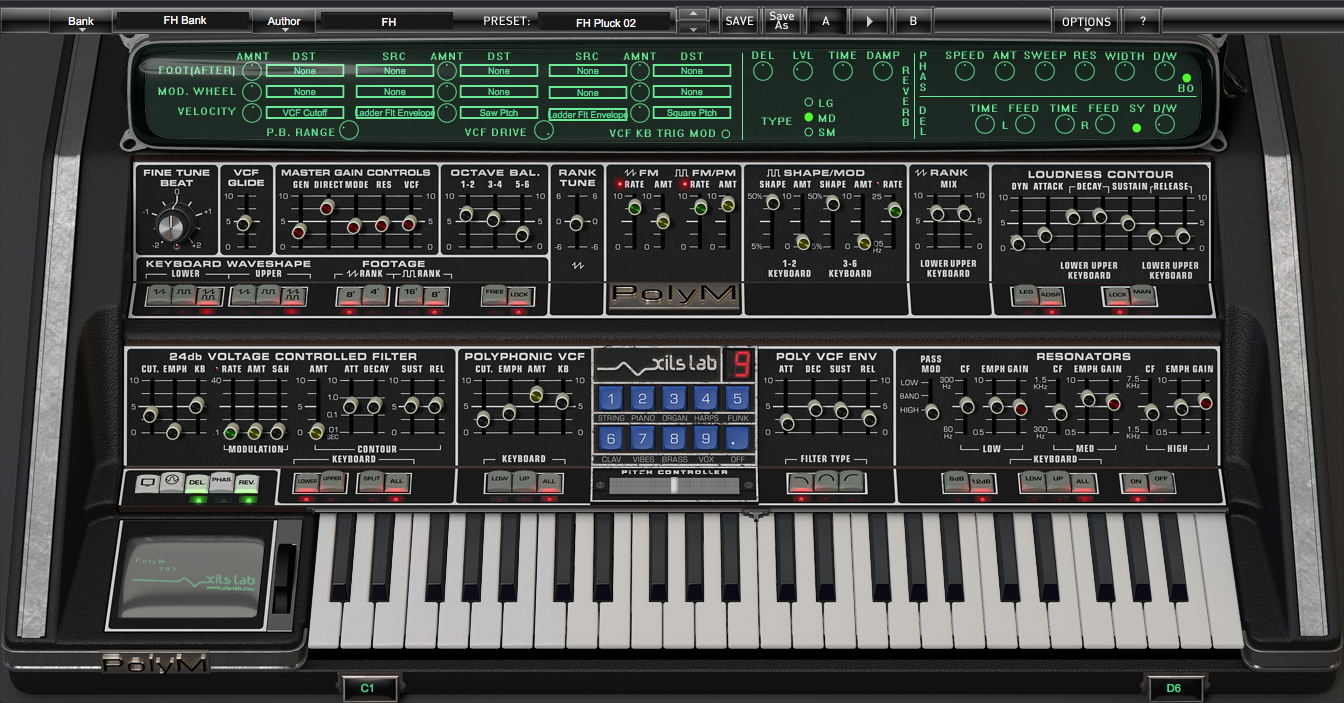The image size is (1344, 703).
Task: Select preset button 8 BRASS
Action: (x=674, y=438)
